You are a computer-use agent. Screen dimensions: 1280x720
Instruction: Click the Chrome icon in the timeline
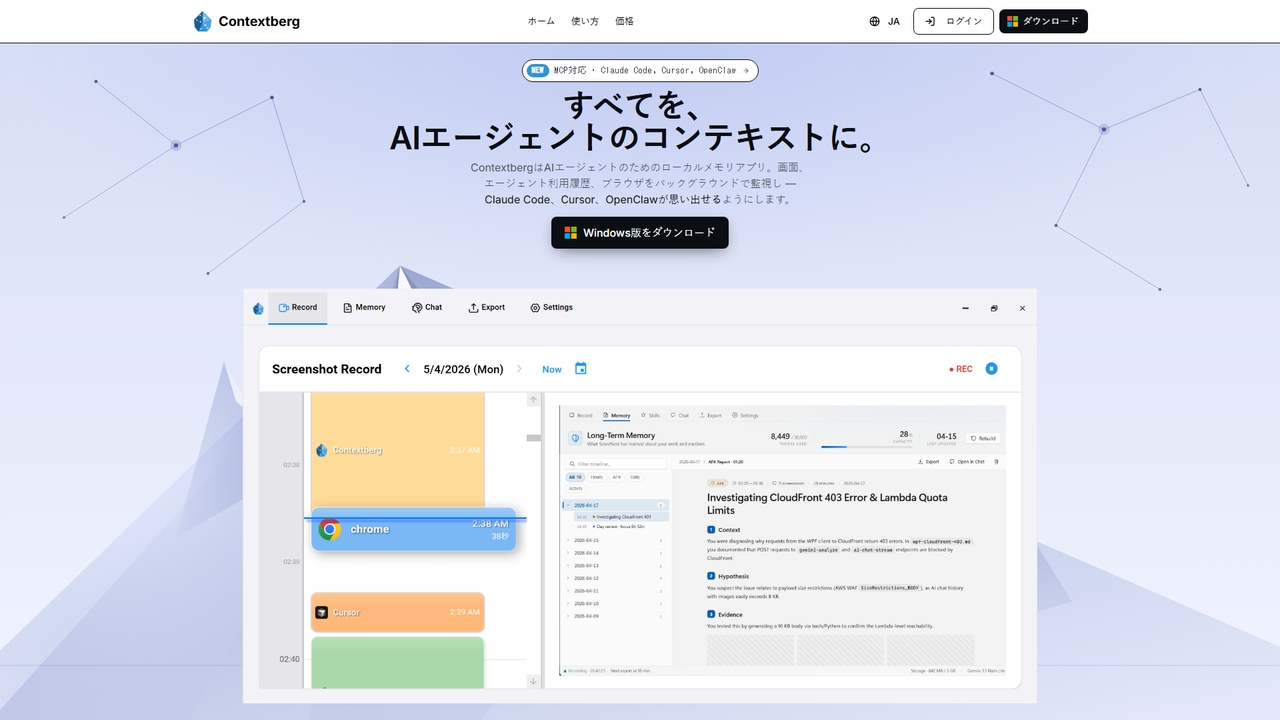tap(330, 529)
